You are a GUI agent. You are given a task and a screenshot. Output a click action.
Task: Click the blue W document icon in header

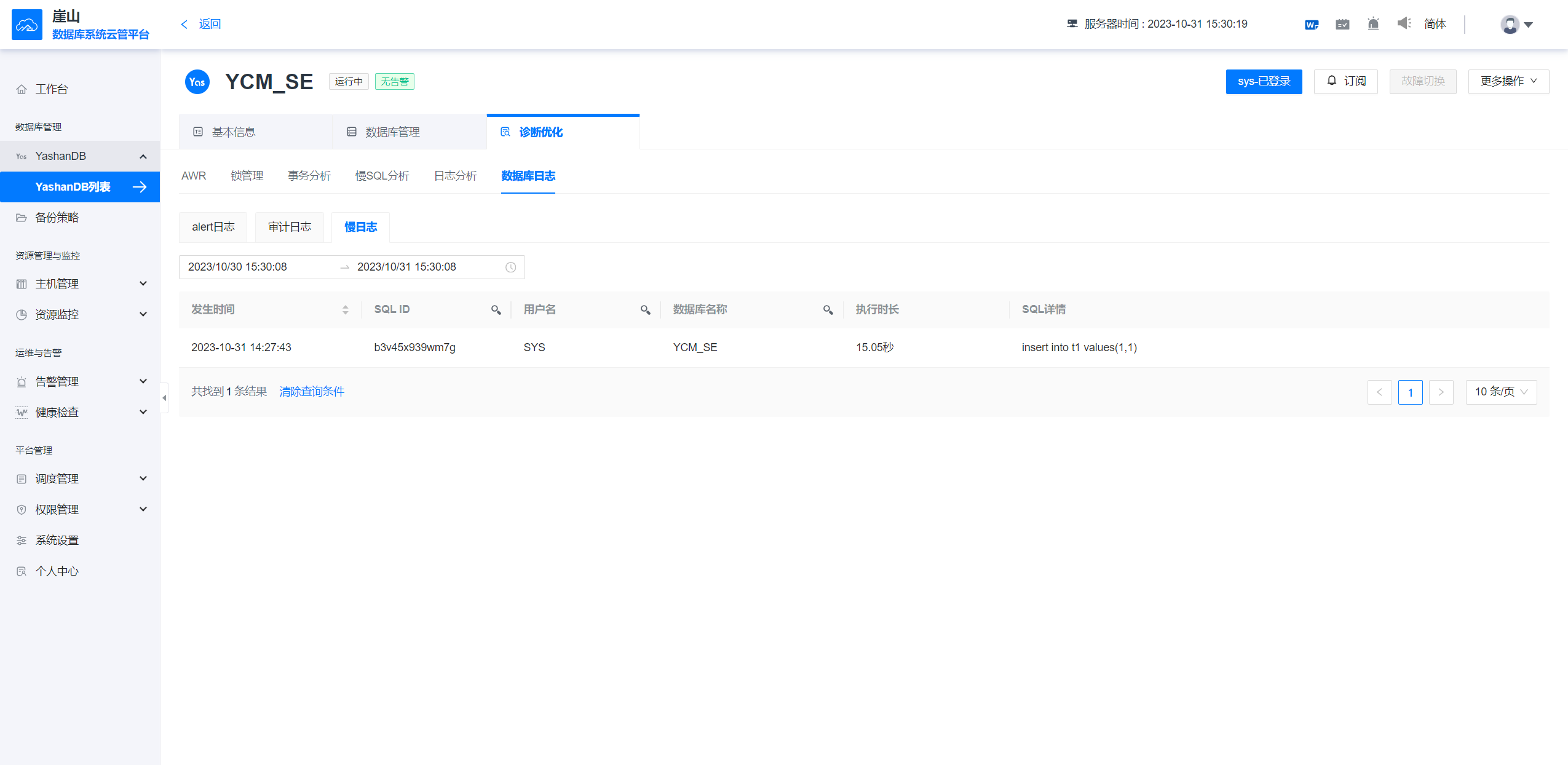coord(1311,25)
